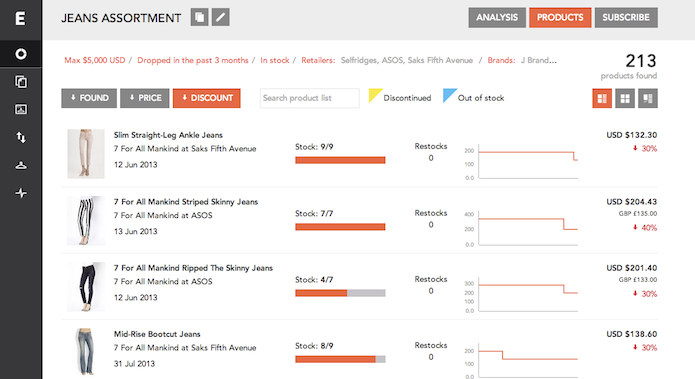
Task: Click the Subscribe button
Action: coord(626,17)
